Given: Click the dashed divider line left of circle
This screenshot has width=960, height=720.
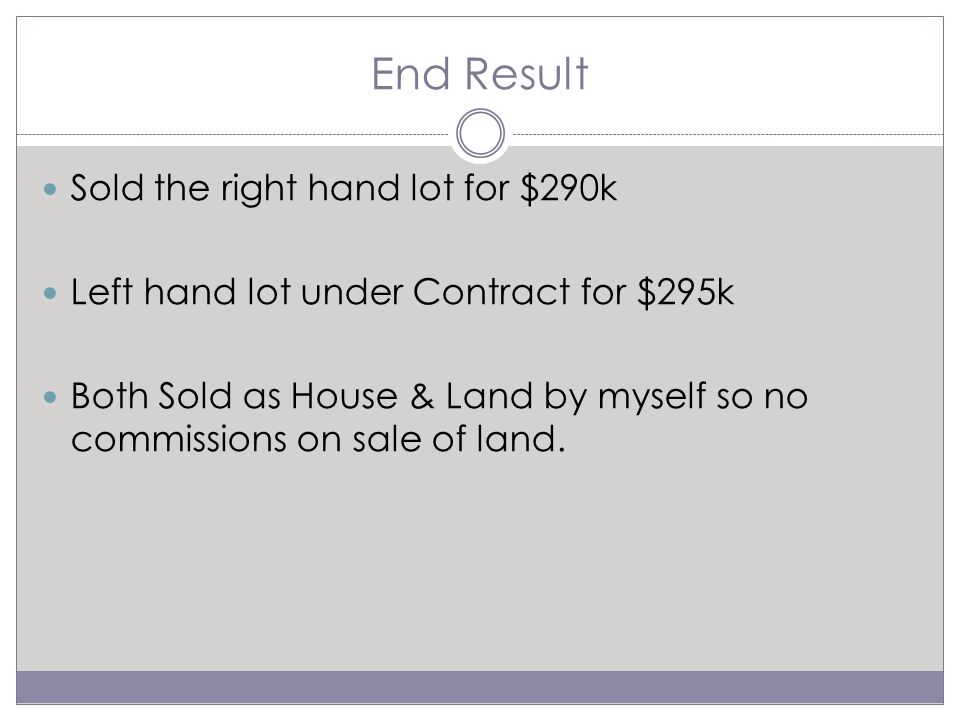Looking at the screenshot, I should [x=233, y=134].
